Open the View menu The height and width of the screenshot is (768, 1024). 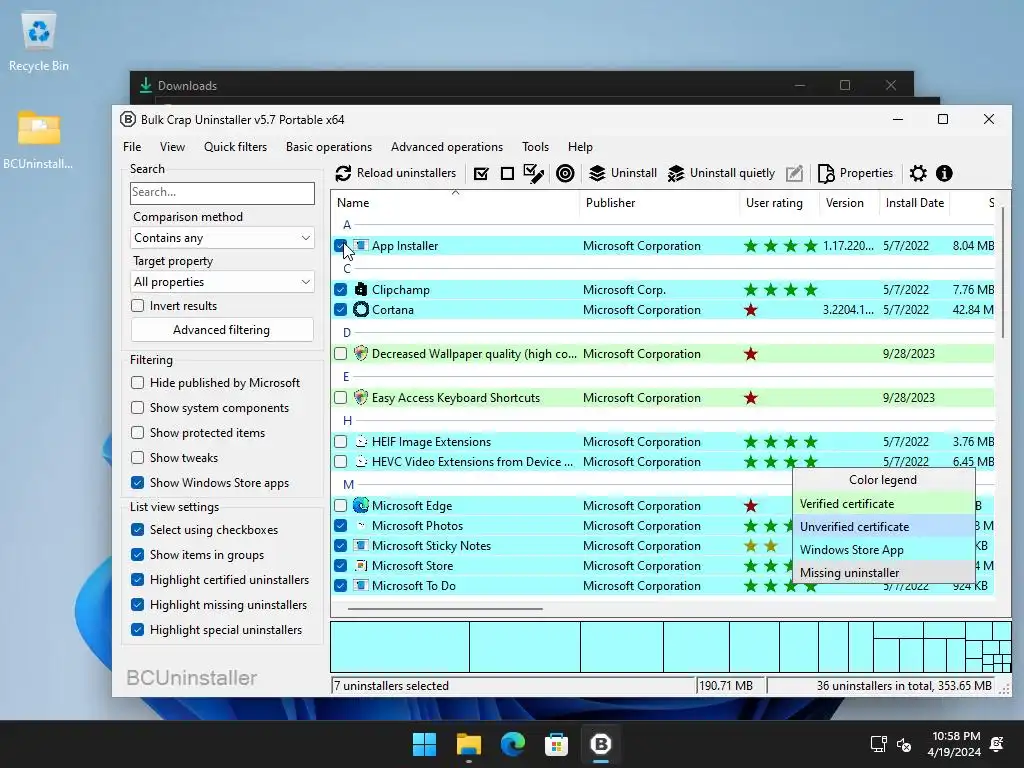(172, 147)
